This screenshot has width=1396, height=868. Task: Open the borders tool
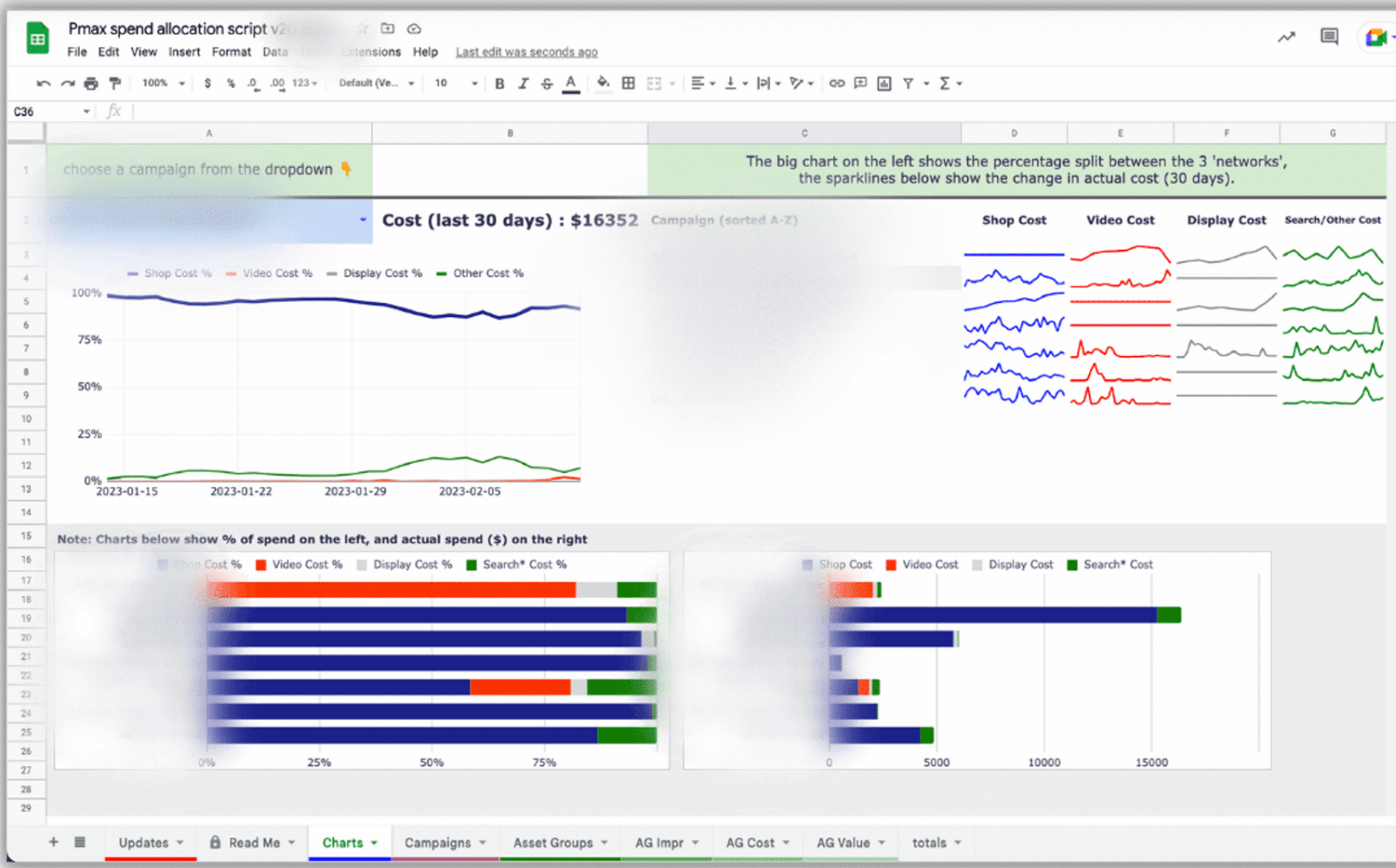pyautogui.click(x=628, y=83)
